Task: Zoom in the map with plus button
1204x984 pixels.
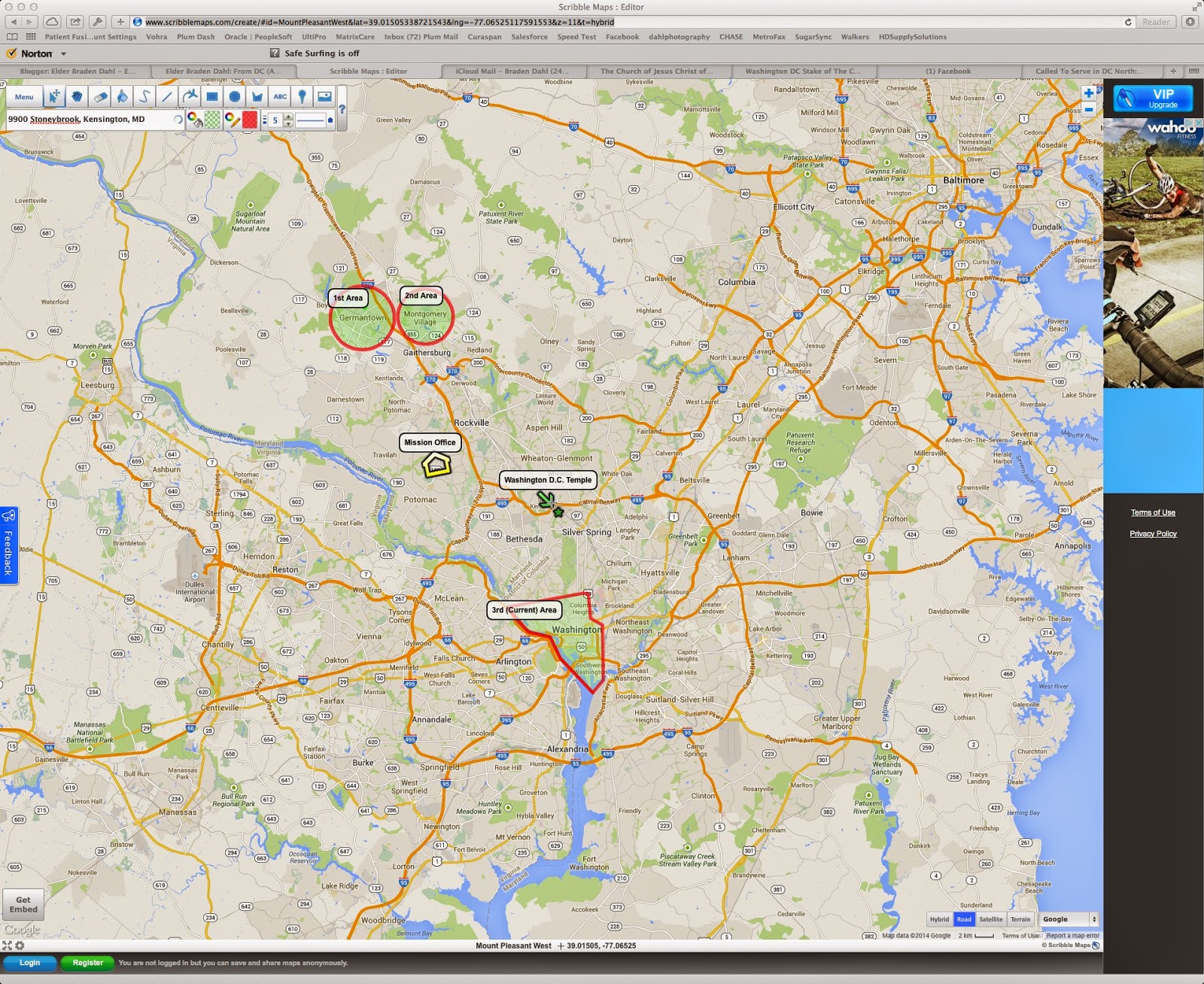Action: coord(1088,93)
